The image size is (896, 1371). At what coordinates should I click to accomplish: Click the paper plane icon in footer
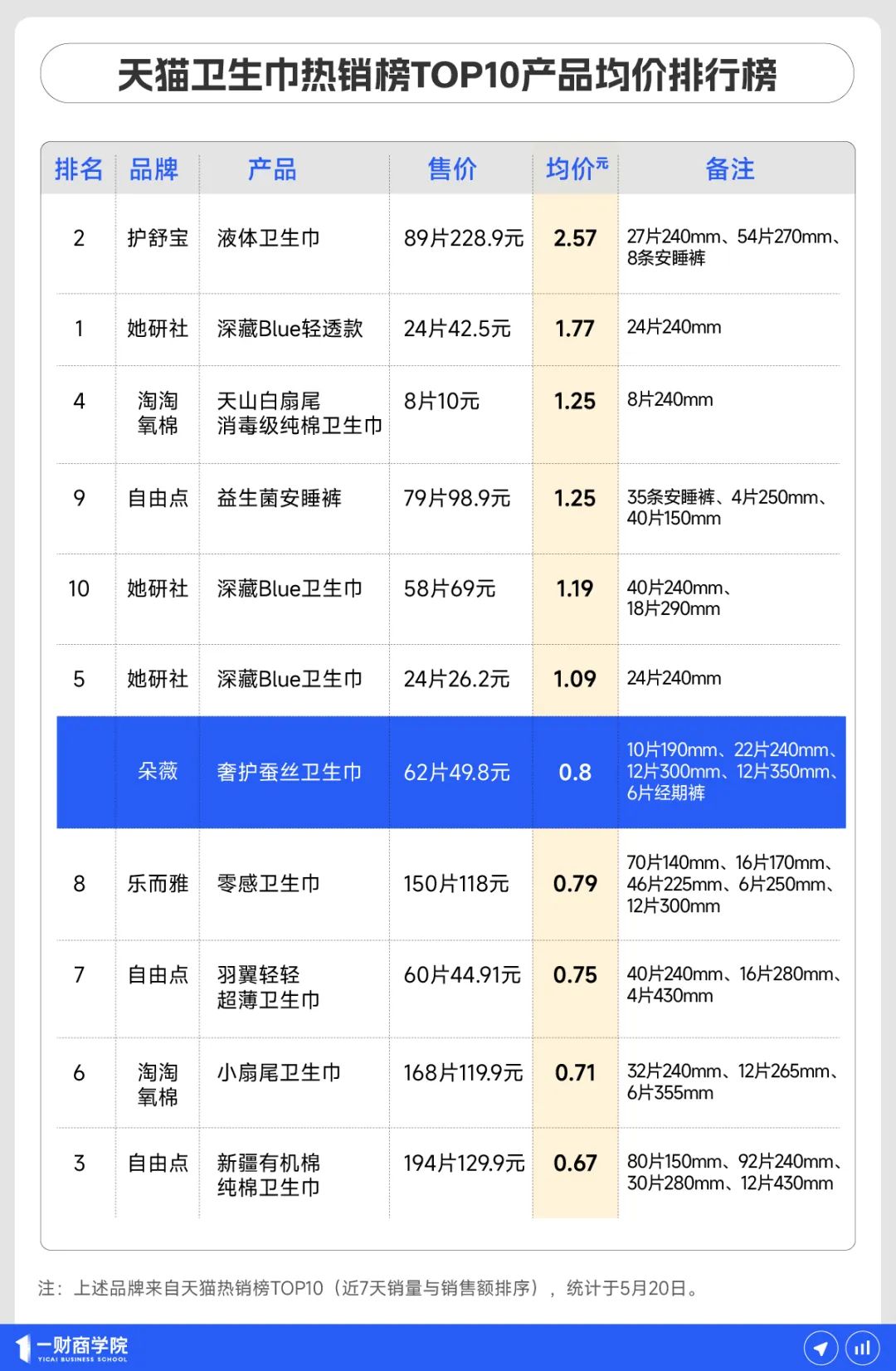point(821,1348)
